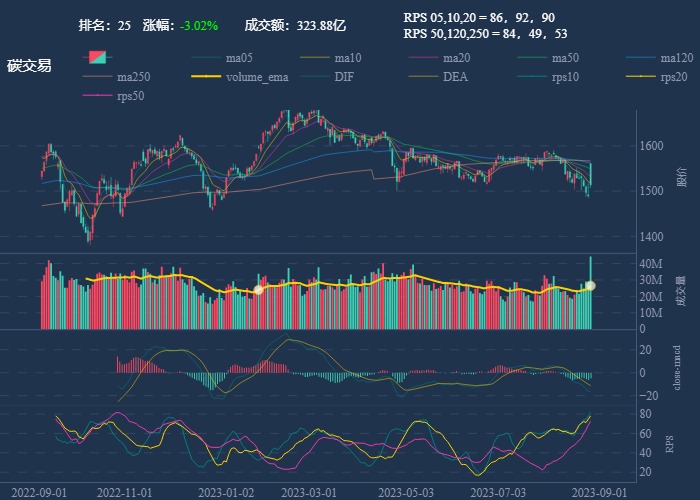This screenshot has width=700, height=500.
Task: Click the green -3.02% change value
Action: tap(199, 25)
